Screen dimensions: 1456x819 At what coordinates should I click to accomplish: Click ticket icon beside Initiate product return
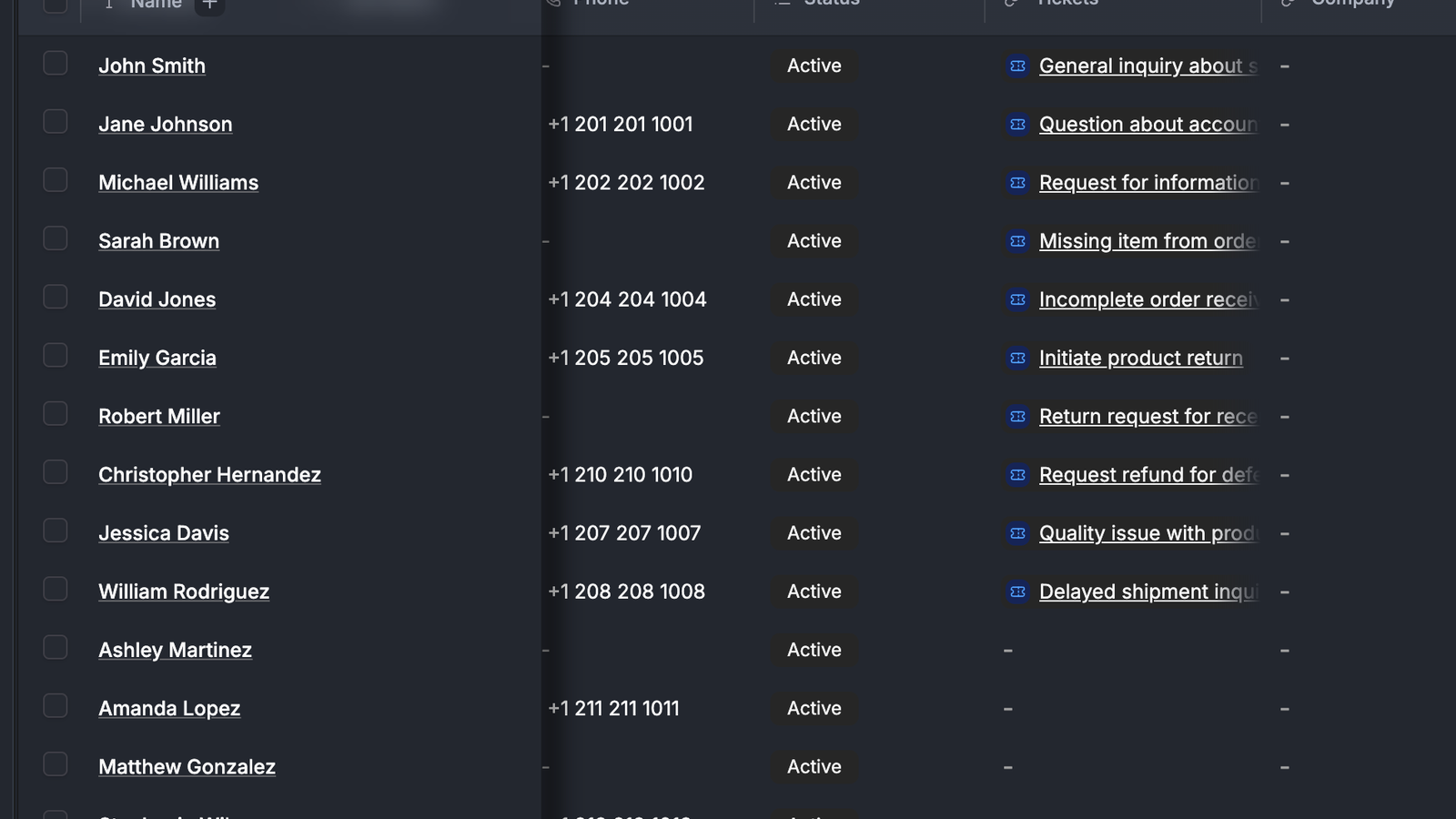[1017, 358]
